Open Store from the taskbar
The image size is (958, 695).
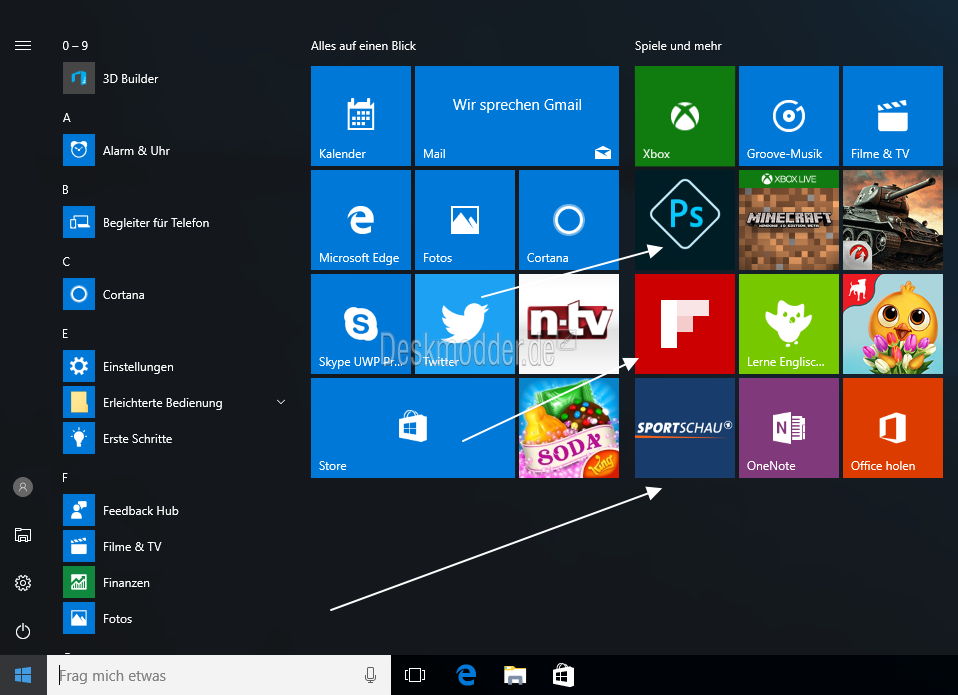tap(563, 675)
